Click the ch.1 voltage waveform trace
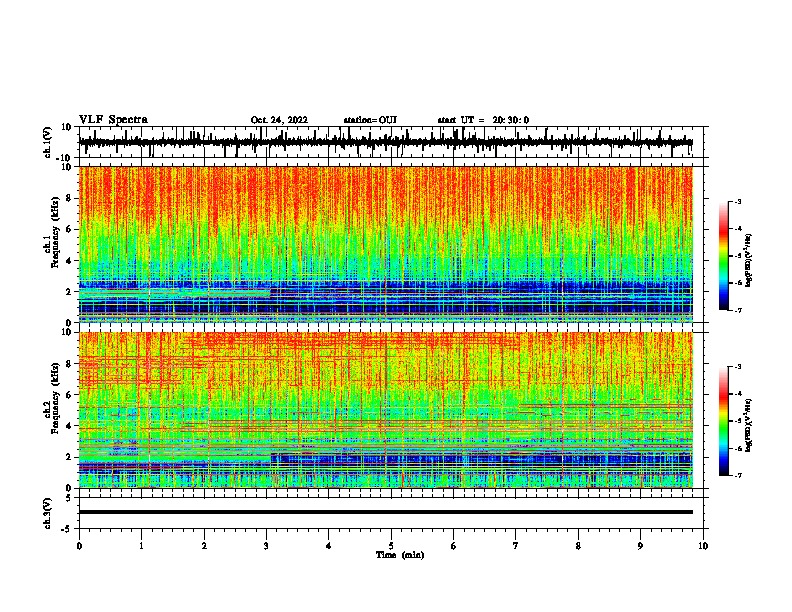Screen dimensions: 792x612 click(385, 142)
